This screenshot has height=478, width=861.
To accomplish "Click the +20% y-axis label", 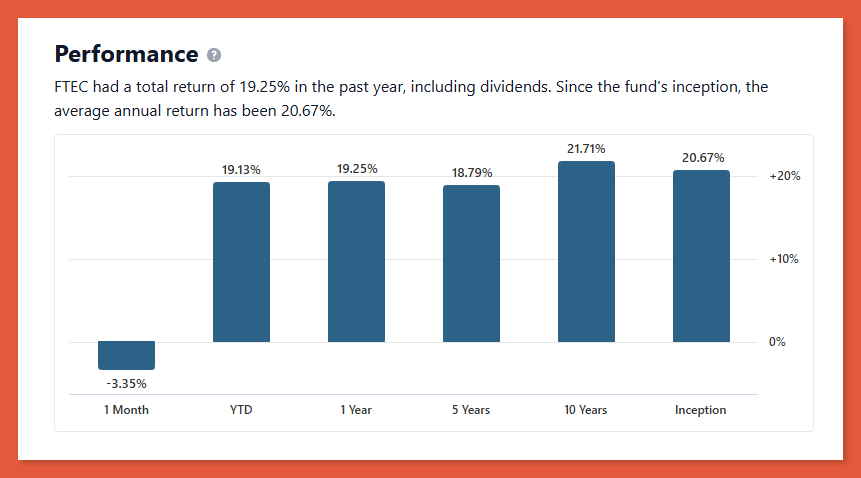I will point(784,176).
